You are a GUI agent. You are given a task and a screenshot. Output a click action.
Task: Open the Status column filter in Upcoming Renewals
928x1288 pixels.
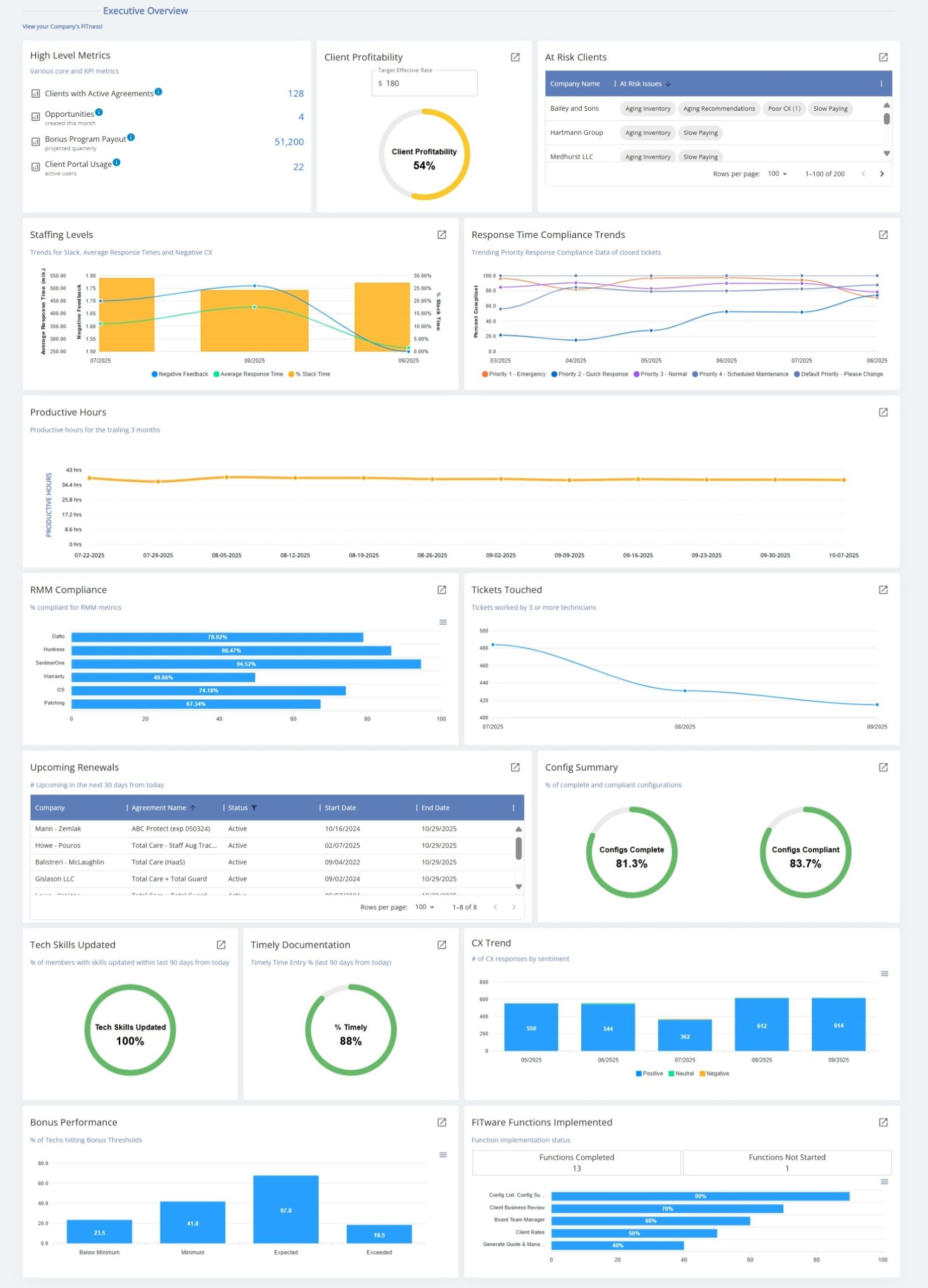[x=255, y=808]
